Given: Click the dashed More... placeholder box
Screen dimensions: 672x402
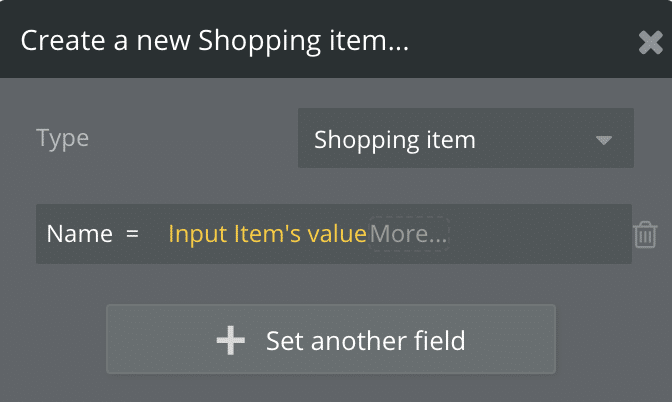Looking at the screenshot, I should tap(410, 234).
